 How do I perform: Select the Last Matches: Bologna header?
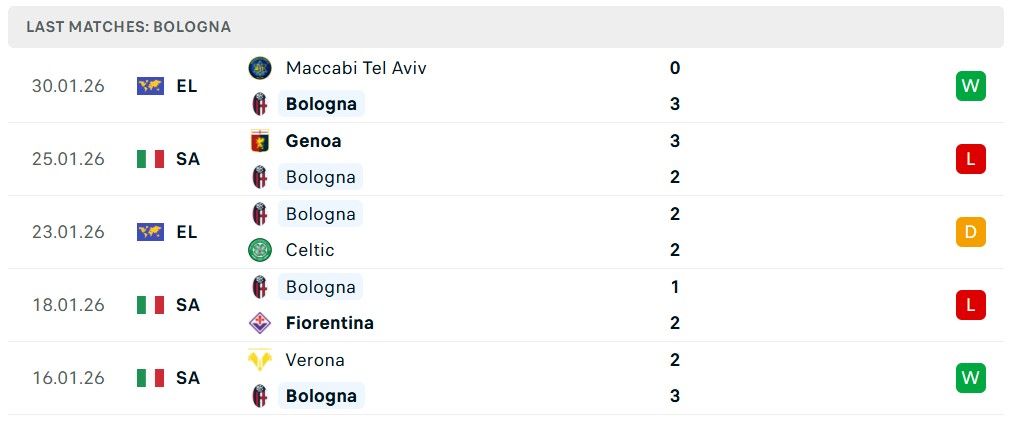pyautogui.click(x=128, y=27)
